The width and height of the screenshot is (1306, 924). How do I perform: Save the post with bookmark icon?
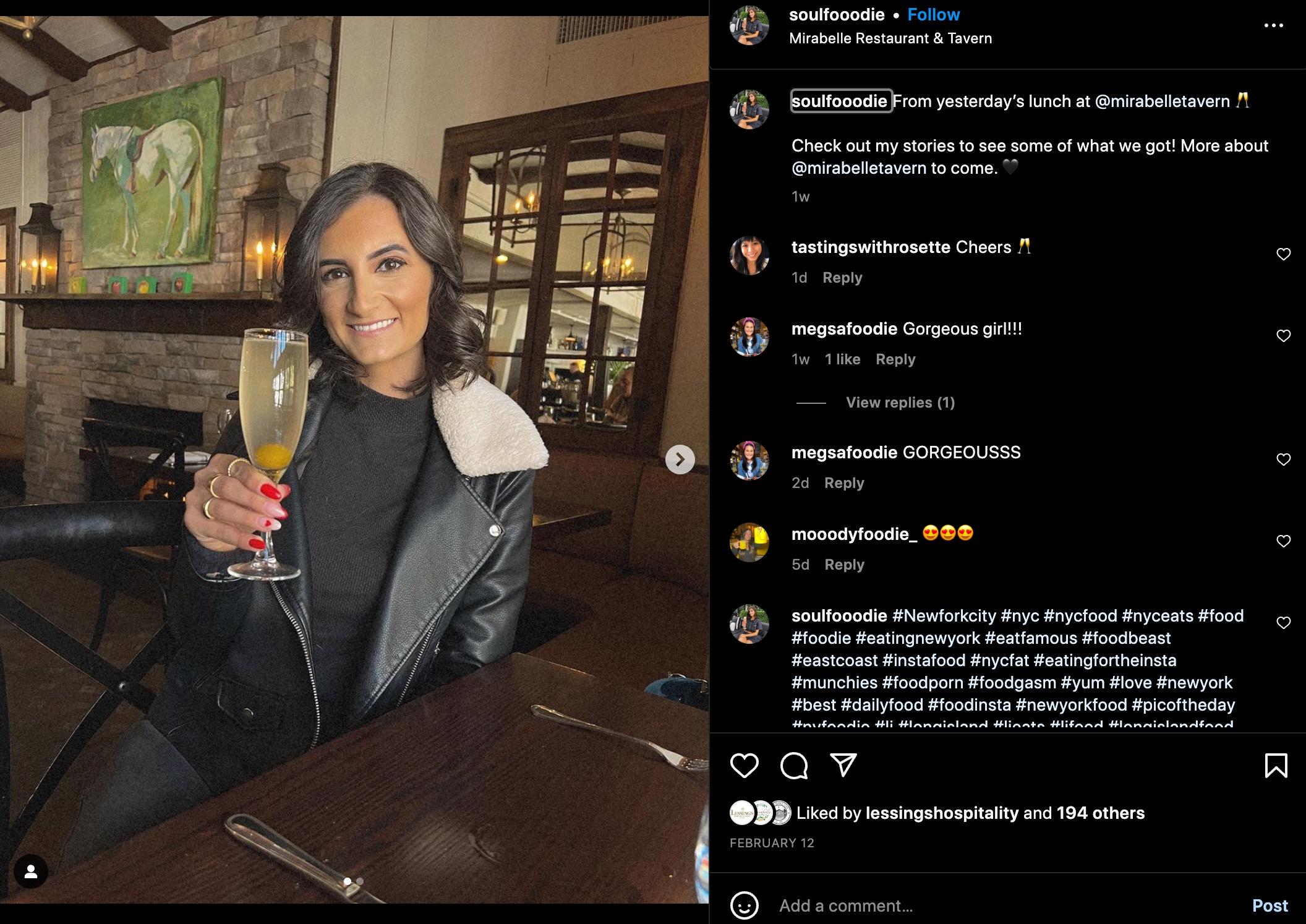coord(1276,766)
